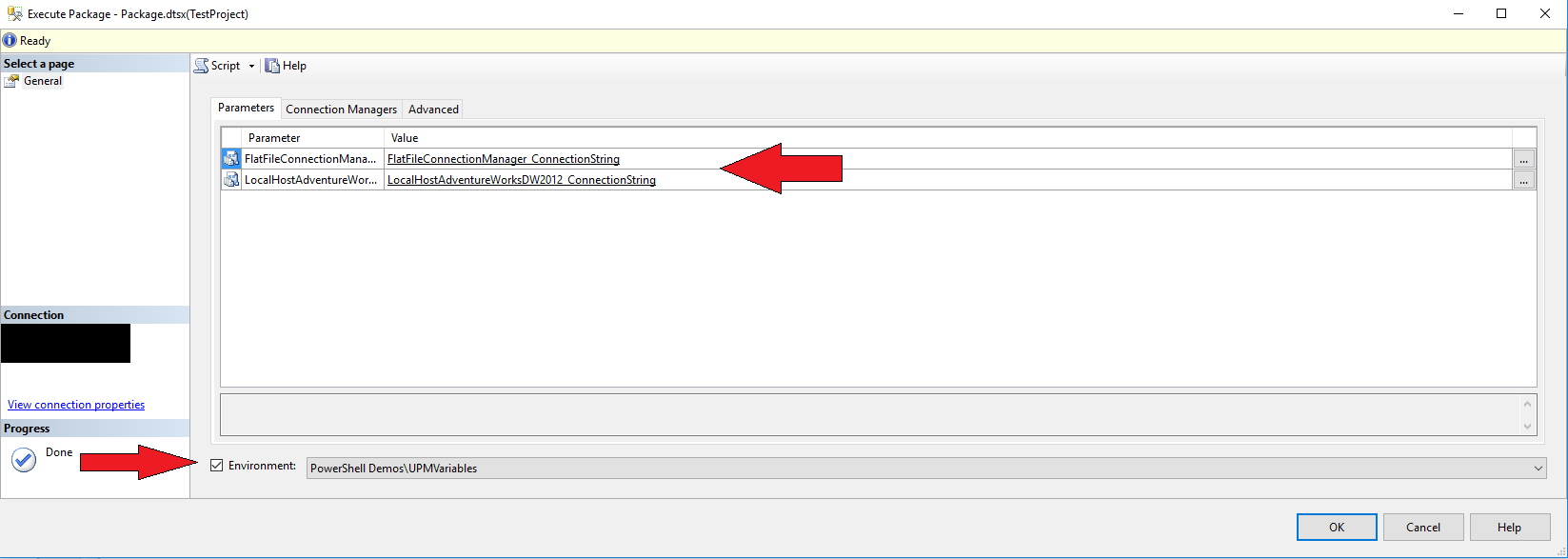Viewport: 1568px width, 559px height.
Task: Click the package icon in title bar
Action: pos(14,14)
